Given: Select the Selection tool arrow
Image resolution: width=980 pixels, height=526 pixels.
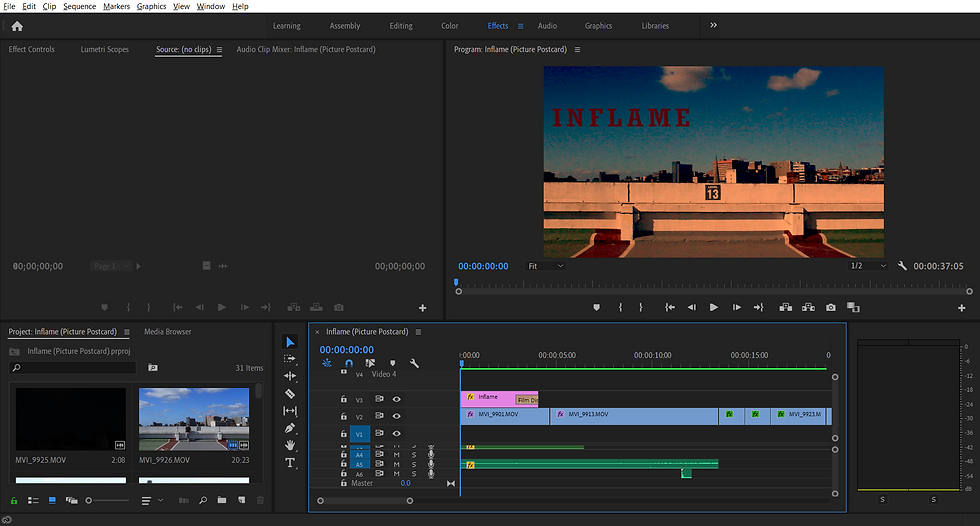Looking at the screenshot, I should coord(290,342).
